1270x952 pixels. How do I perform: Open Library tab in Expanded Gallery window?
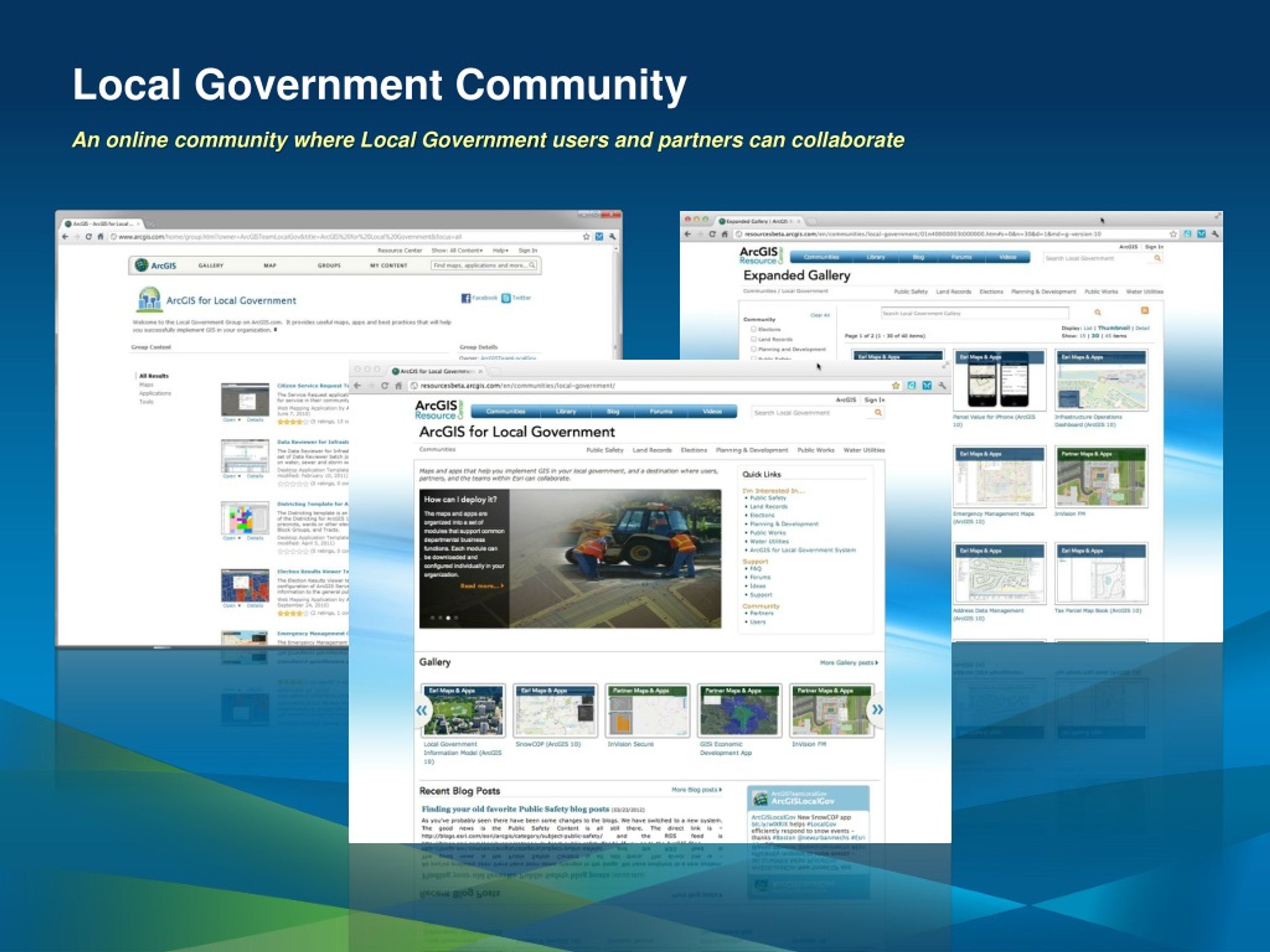876,257
